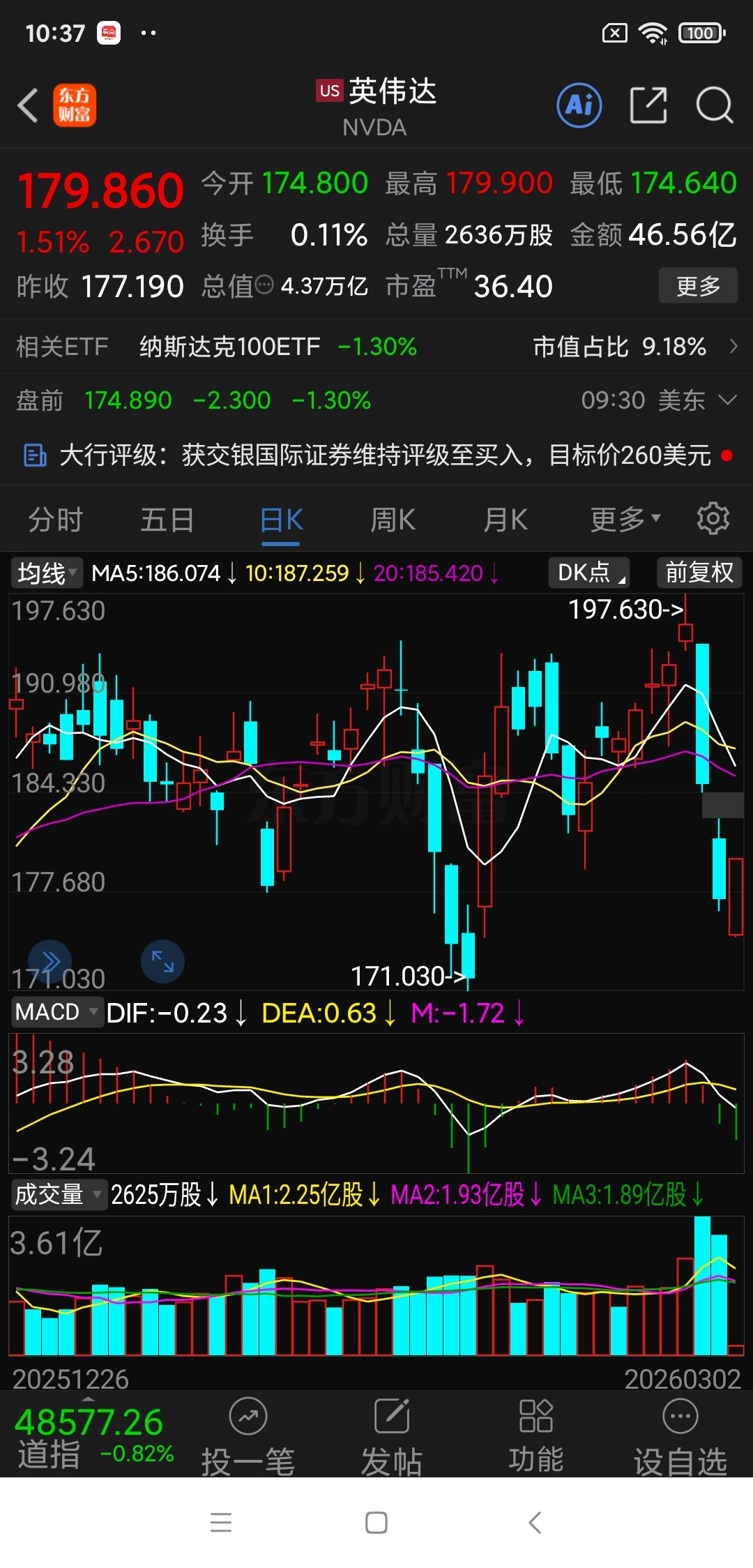Tap the 英伟达 NVDA stock title
The image size is (753, 1568).
point(377,106)
